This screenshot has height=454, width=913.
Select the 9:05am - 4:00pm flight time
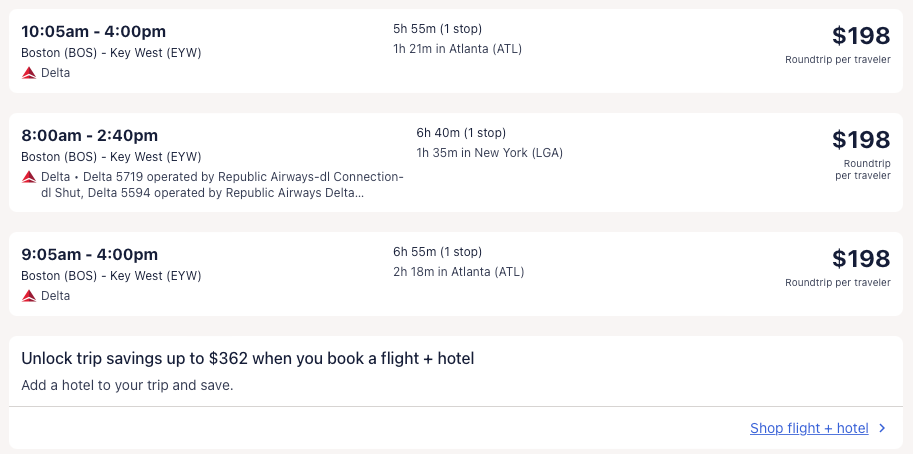coord(90,254)
